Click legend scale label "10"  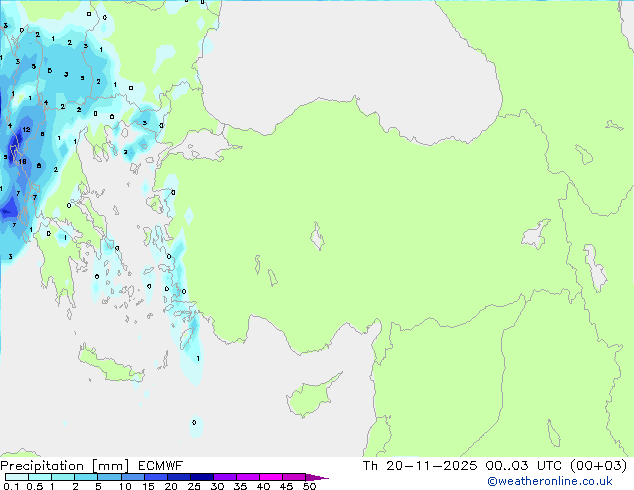[x=125, y=486]
